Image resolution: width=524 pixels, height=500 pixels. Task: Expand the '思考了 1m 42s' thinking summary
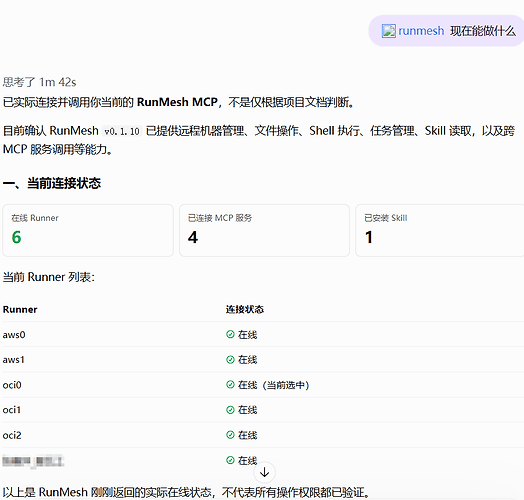pos(39,82)
